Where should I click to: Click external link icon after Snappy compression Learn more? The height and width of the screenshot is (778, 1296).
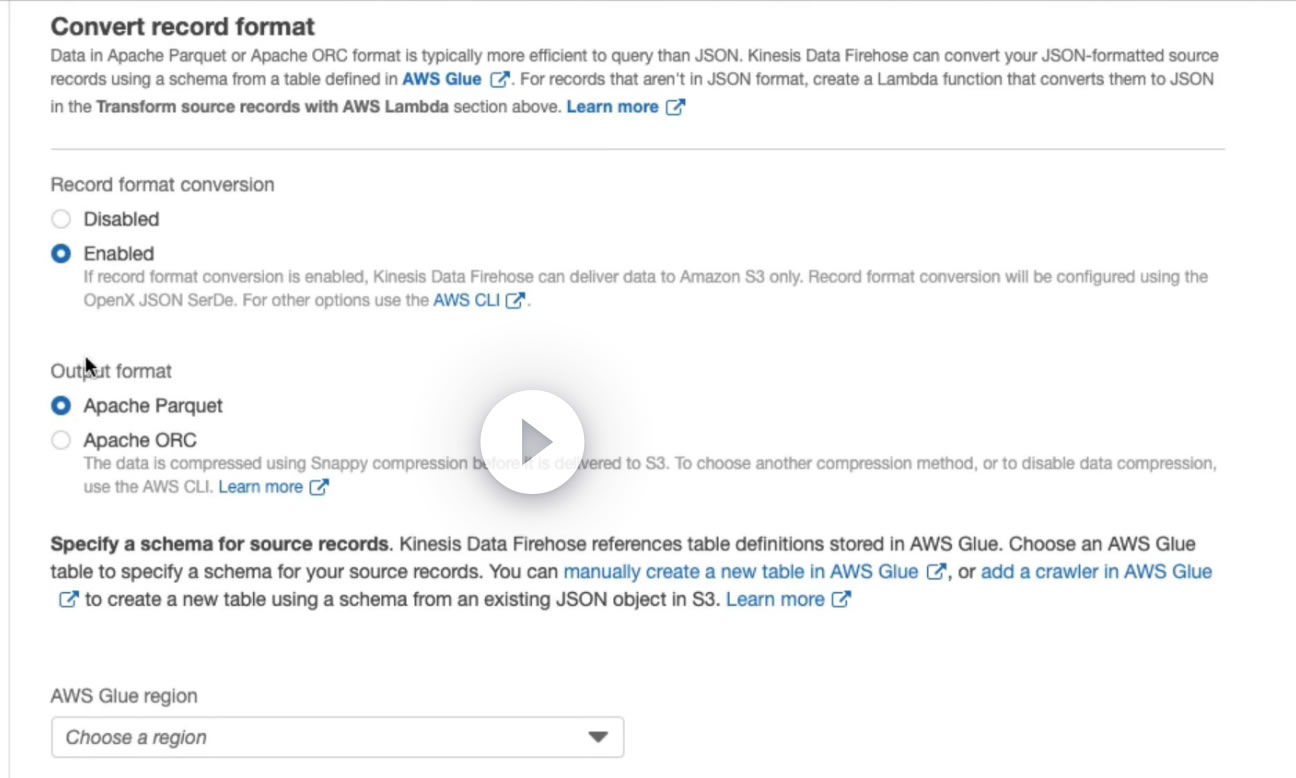pos(319,487)
